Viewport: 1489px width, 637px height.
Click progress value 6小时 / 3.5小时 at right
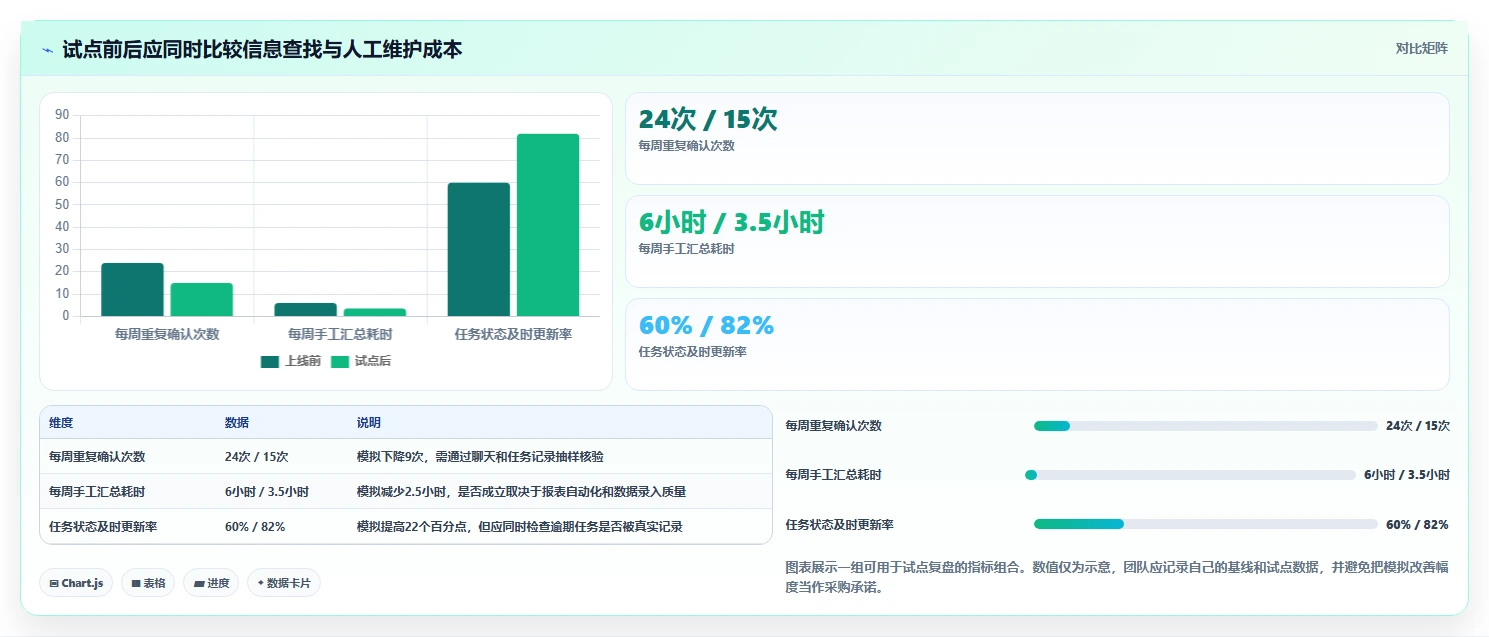click(1407, 475)
